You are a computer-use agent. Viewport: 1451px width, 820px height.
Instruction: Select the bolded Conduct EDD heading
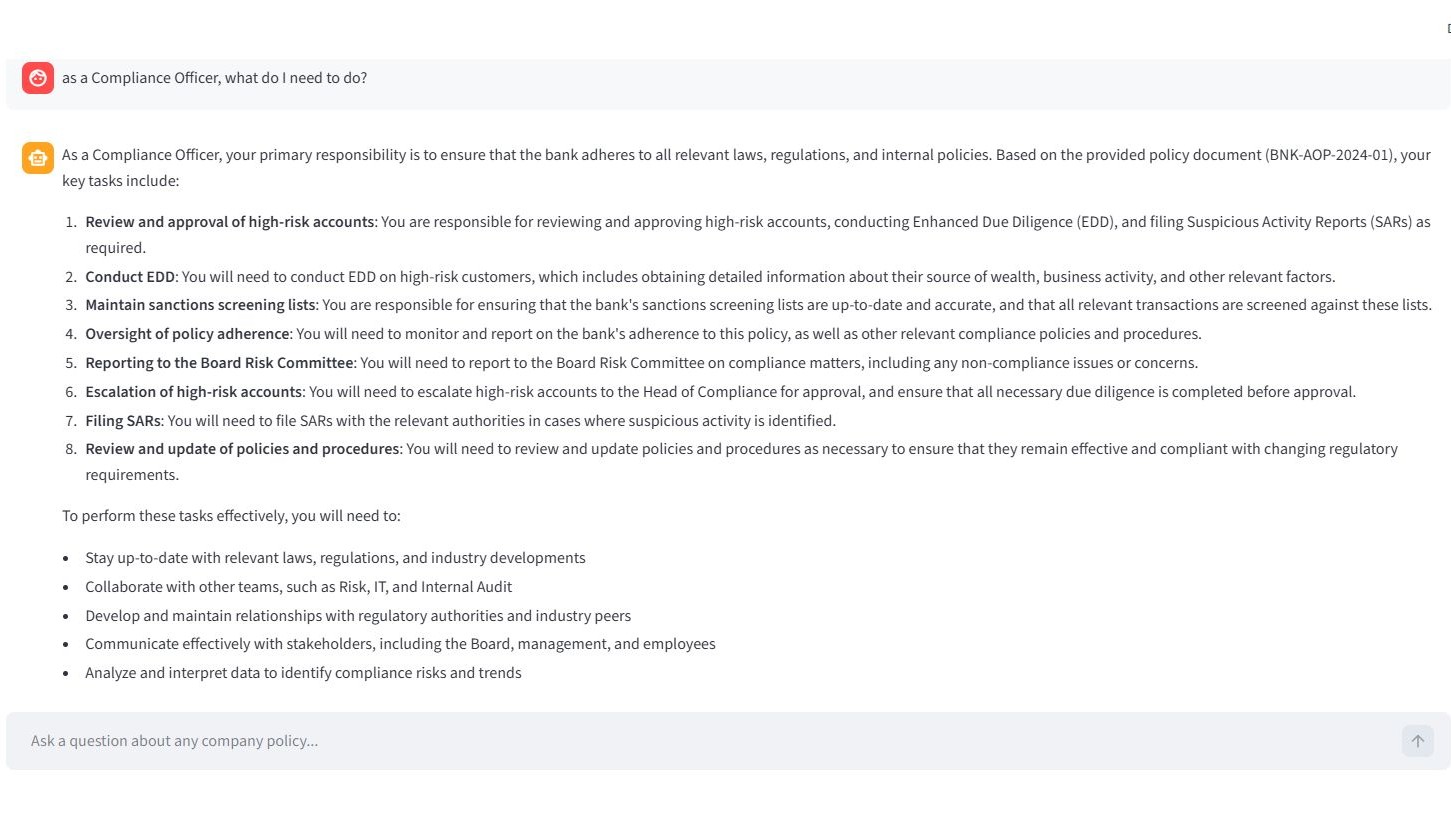(129, 276)
